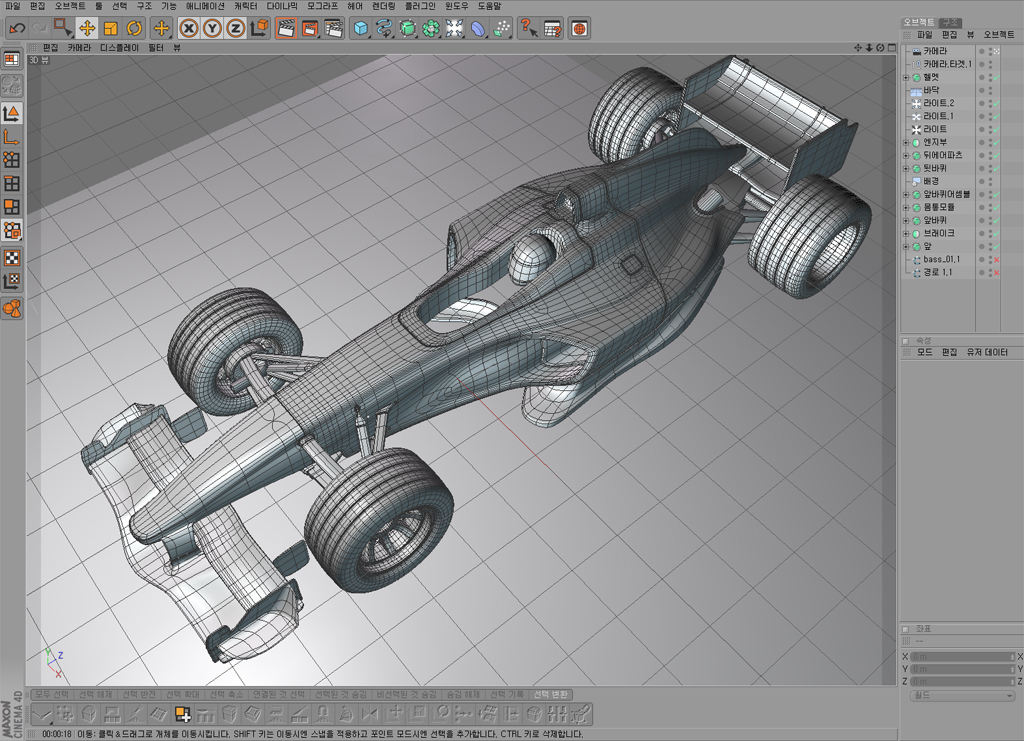
Task: Activate the Rotate tool
Action: [x=135, y=28]
